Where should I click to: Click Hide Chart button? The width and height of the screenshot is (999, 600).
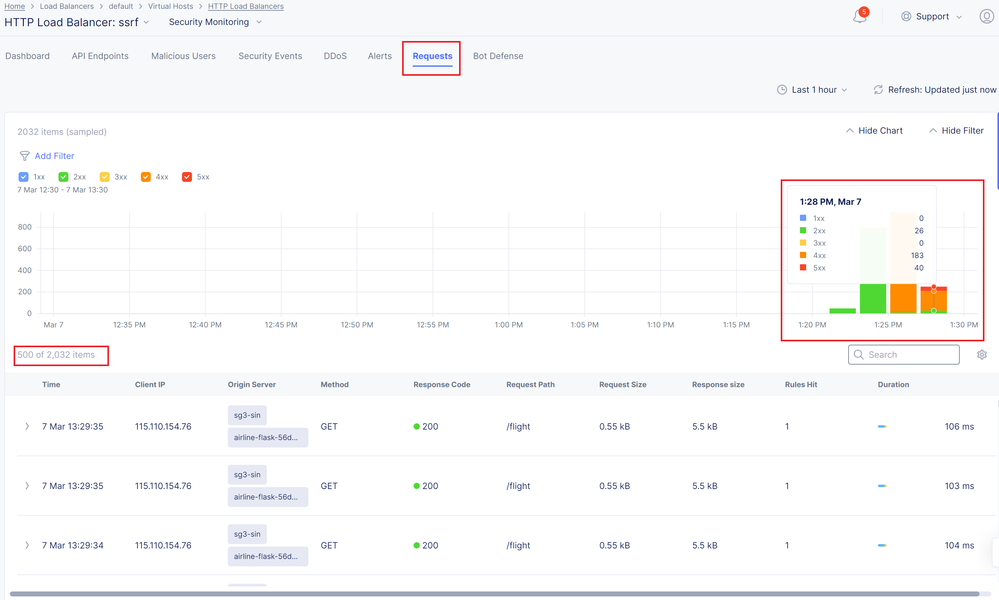tap(874, 131)
